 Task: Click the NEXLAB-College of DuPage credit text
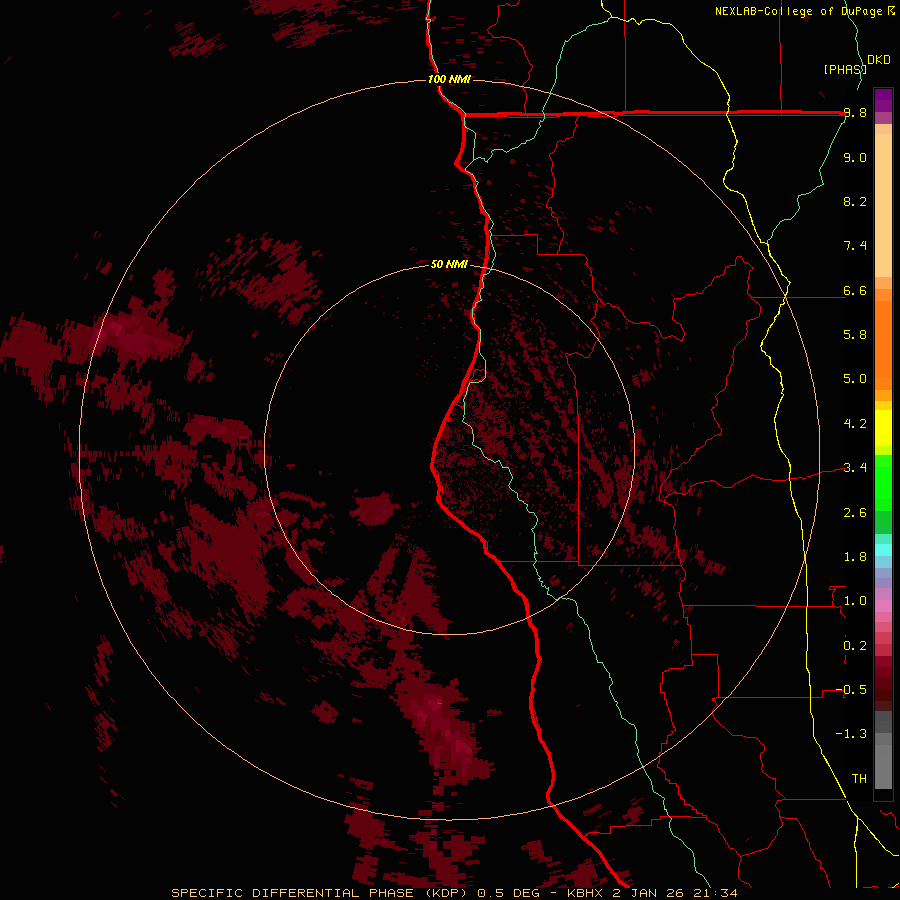click(798, 11)
